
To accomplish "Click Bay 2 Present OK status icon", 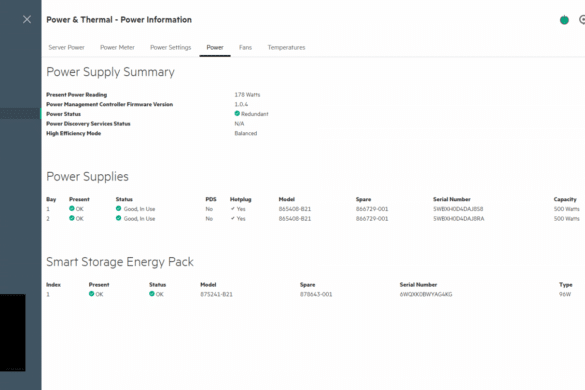I will click(72, 218).
